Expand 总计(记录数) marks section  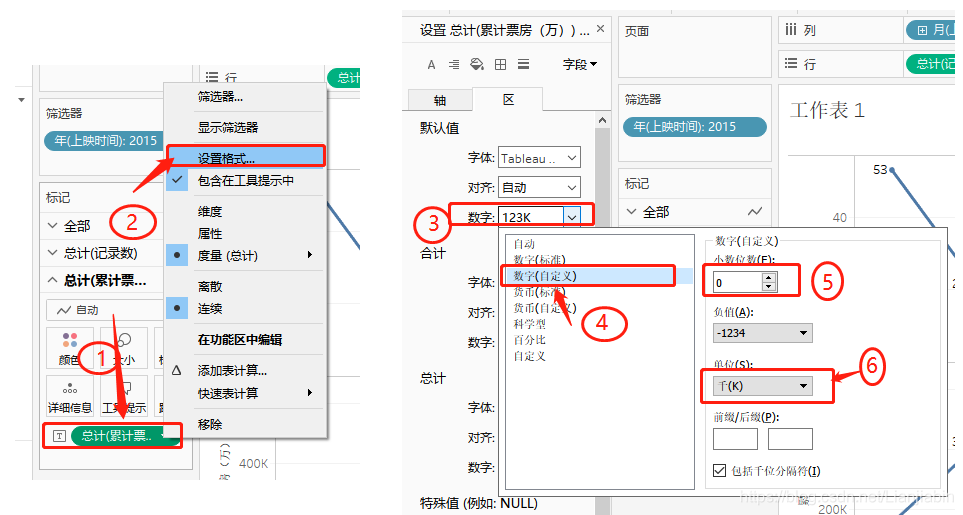(53, 253)
